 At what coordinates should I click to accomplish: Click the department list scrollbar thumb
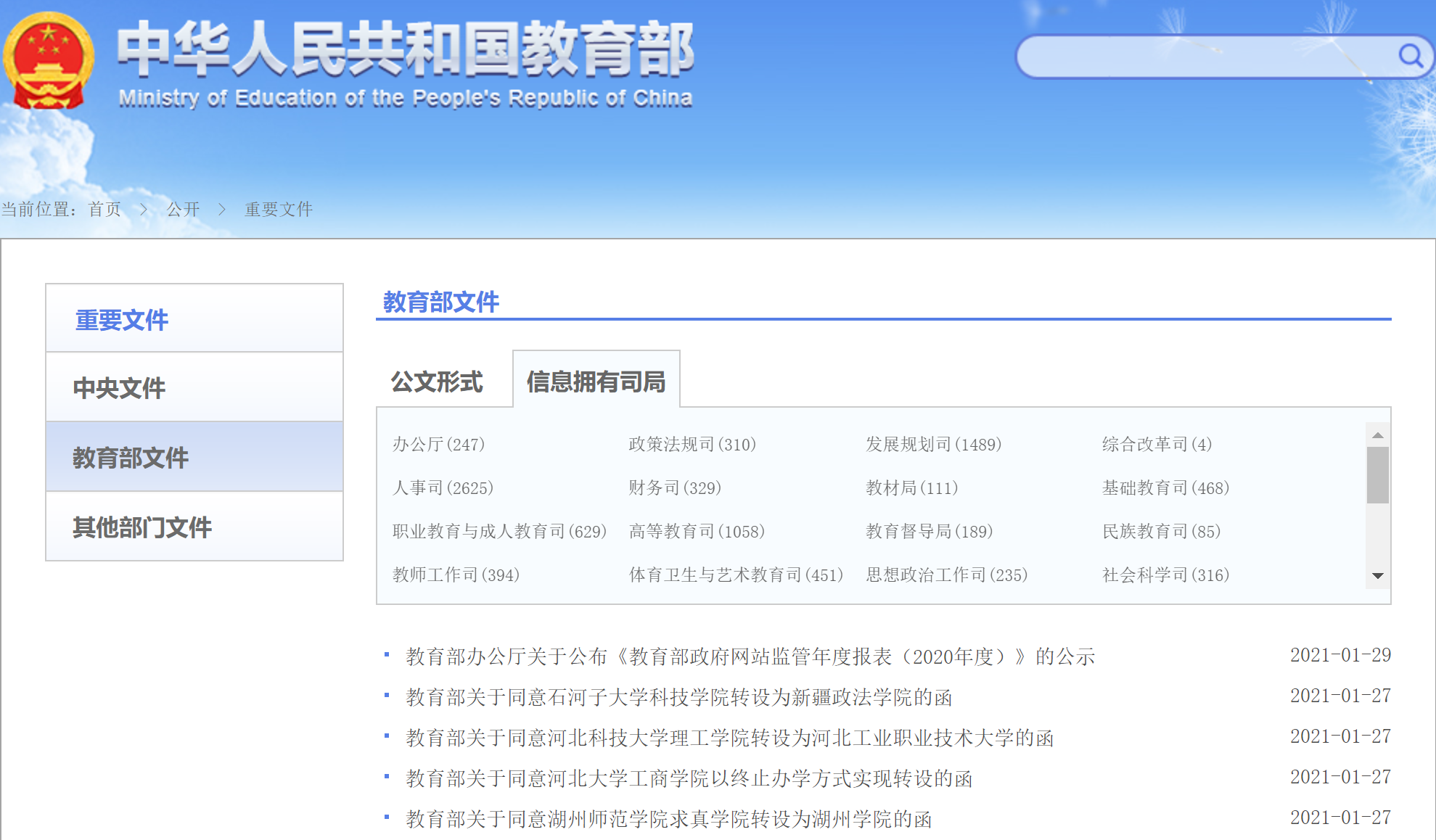(x=1377, y=474)
